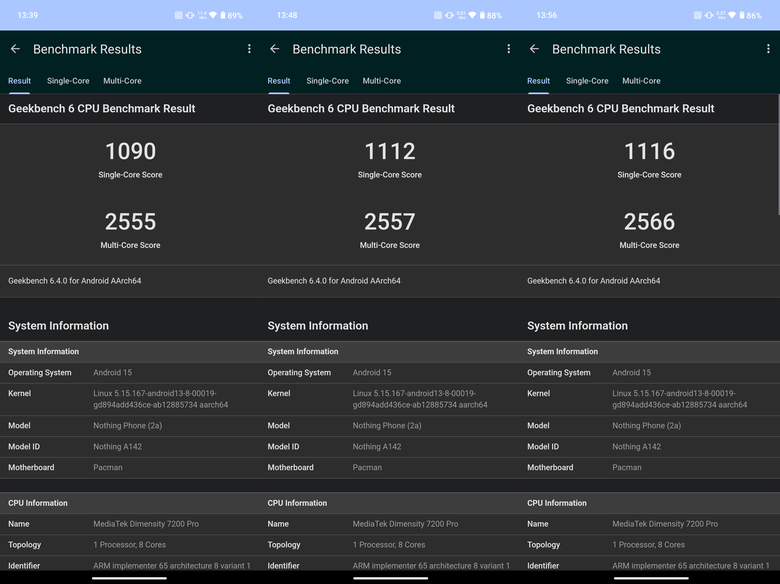Tap single-core score 1112
The image size is (780, 584).
coord(390,151)
